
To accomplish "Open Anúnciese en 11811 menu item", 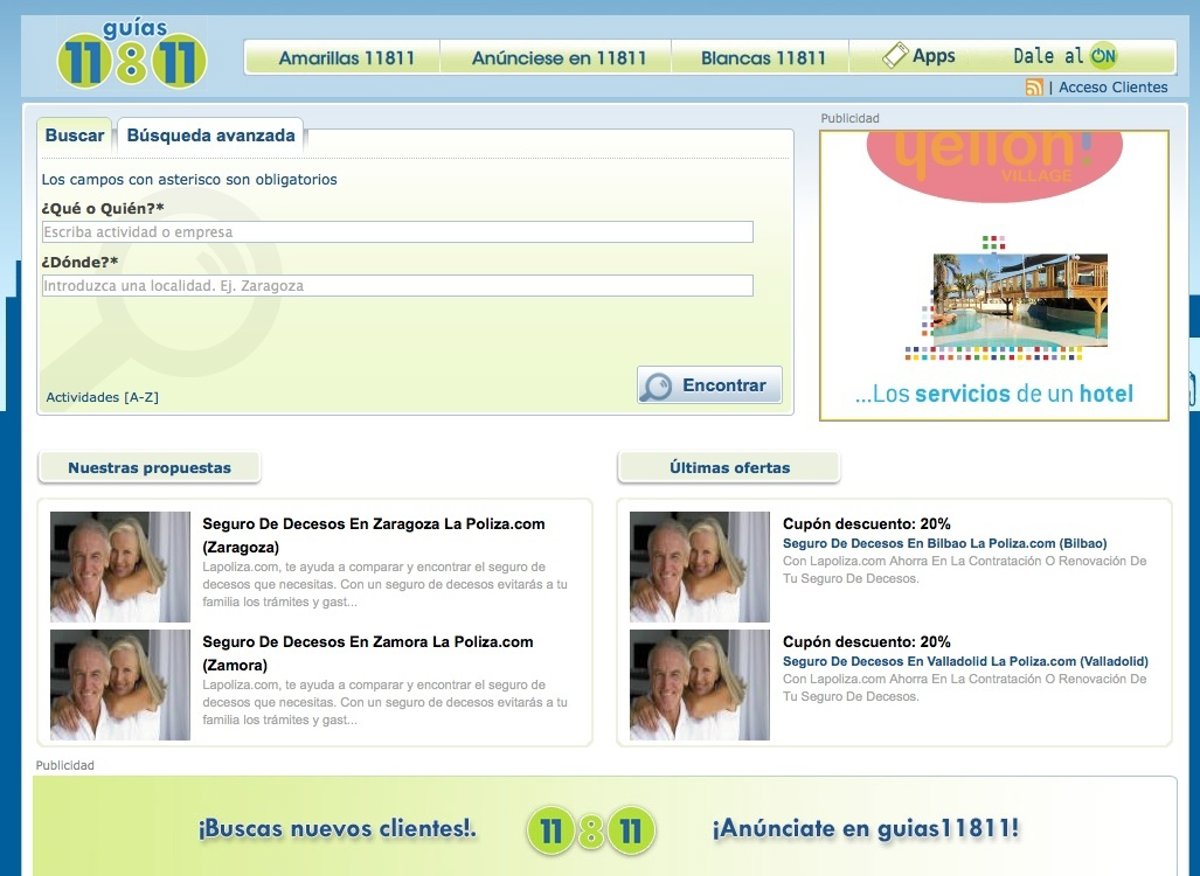I will 559,58.
